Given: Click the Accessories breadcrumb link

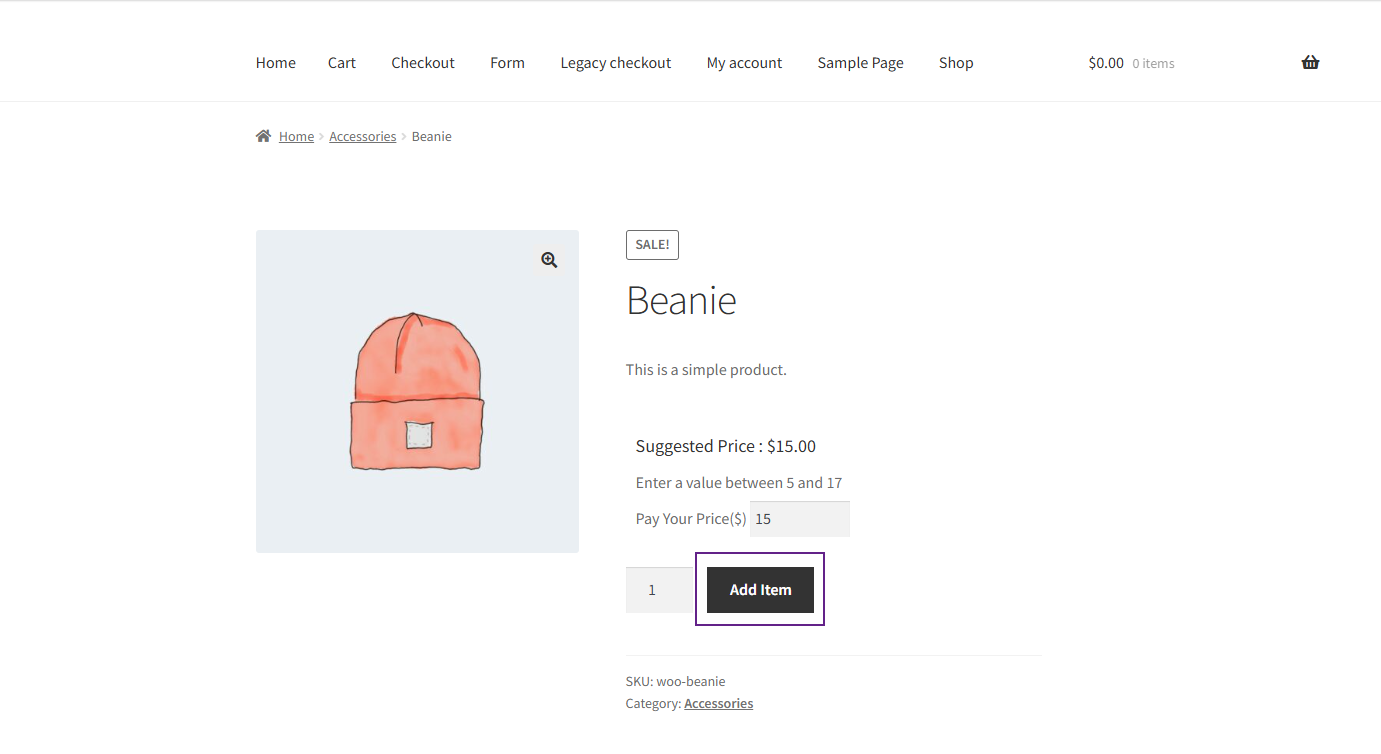Looking at the screenshot, I should 363,136.
